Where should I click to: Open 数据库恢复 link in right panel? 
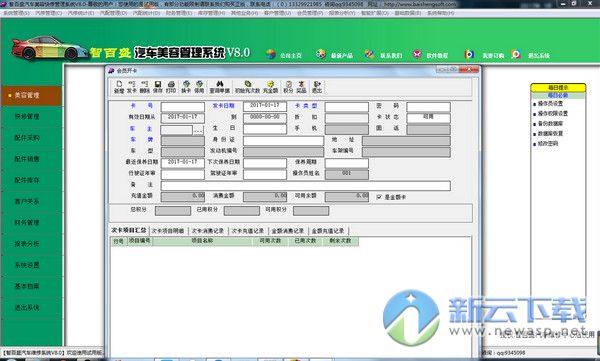click(550, 134)
